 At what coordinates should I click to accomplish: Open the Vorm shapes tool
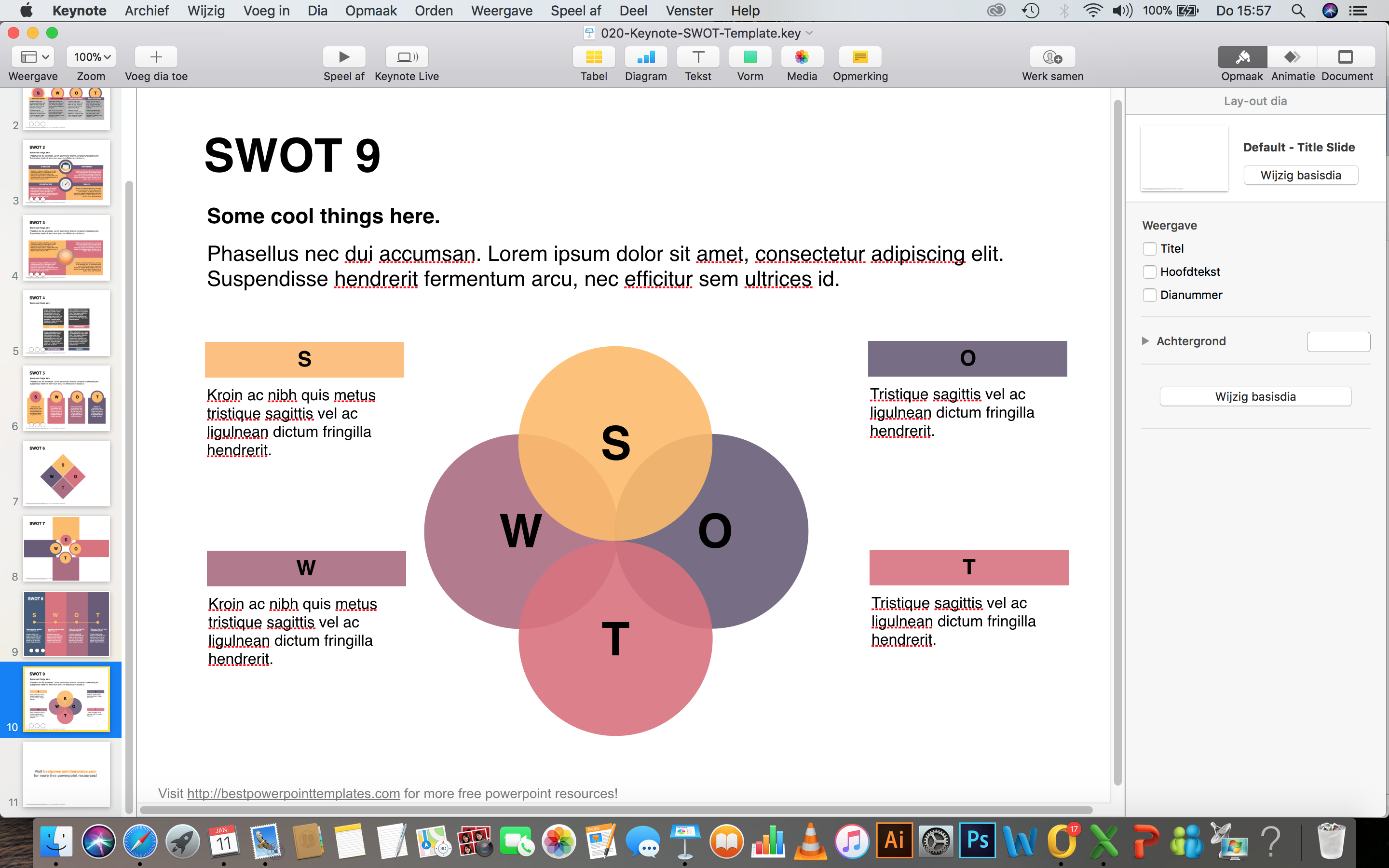pyautogui.click(x=749, y=57)
